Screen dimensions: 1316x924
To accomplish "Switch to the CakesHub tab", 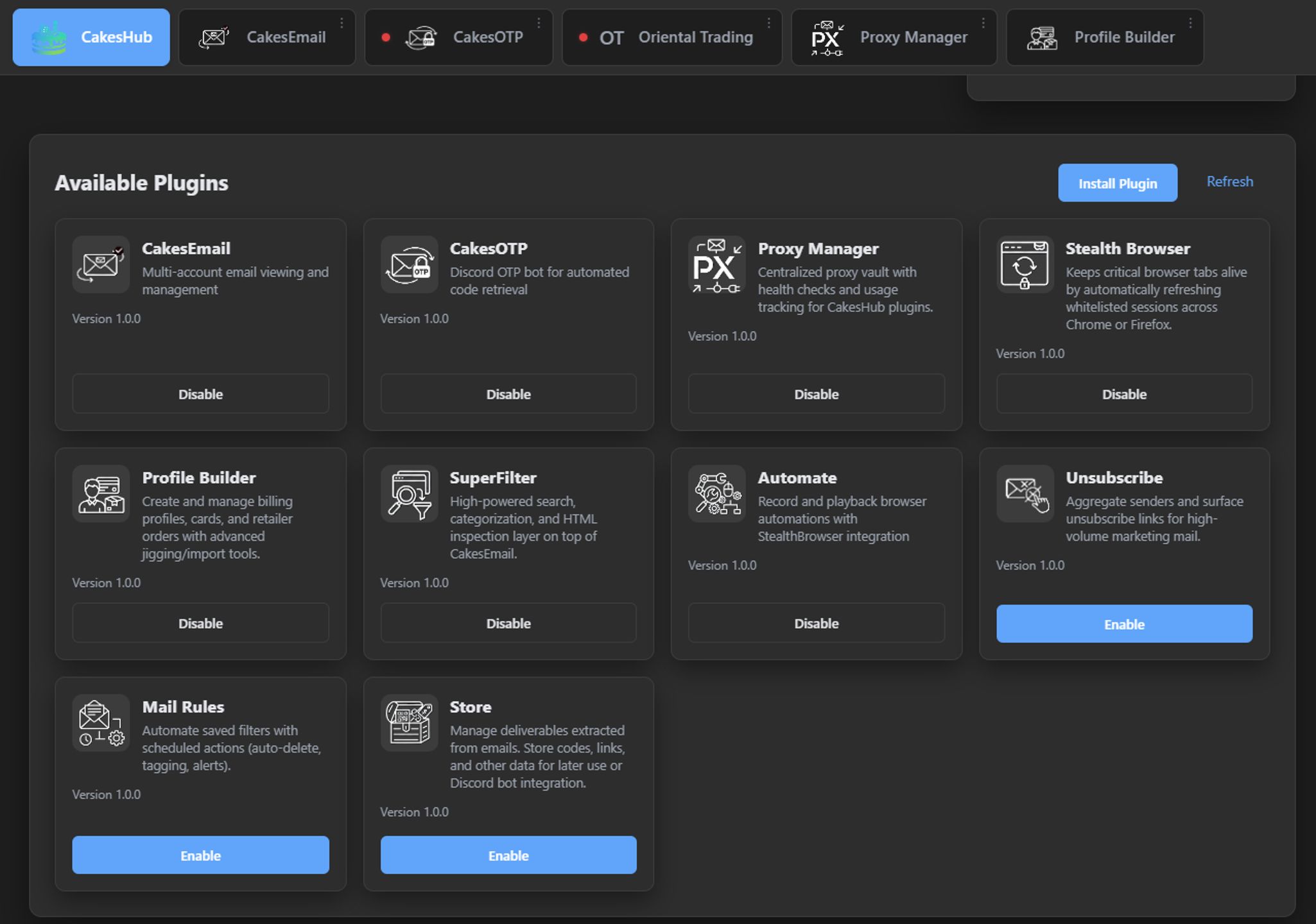I will click(91, 37).
